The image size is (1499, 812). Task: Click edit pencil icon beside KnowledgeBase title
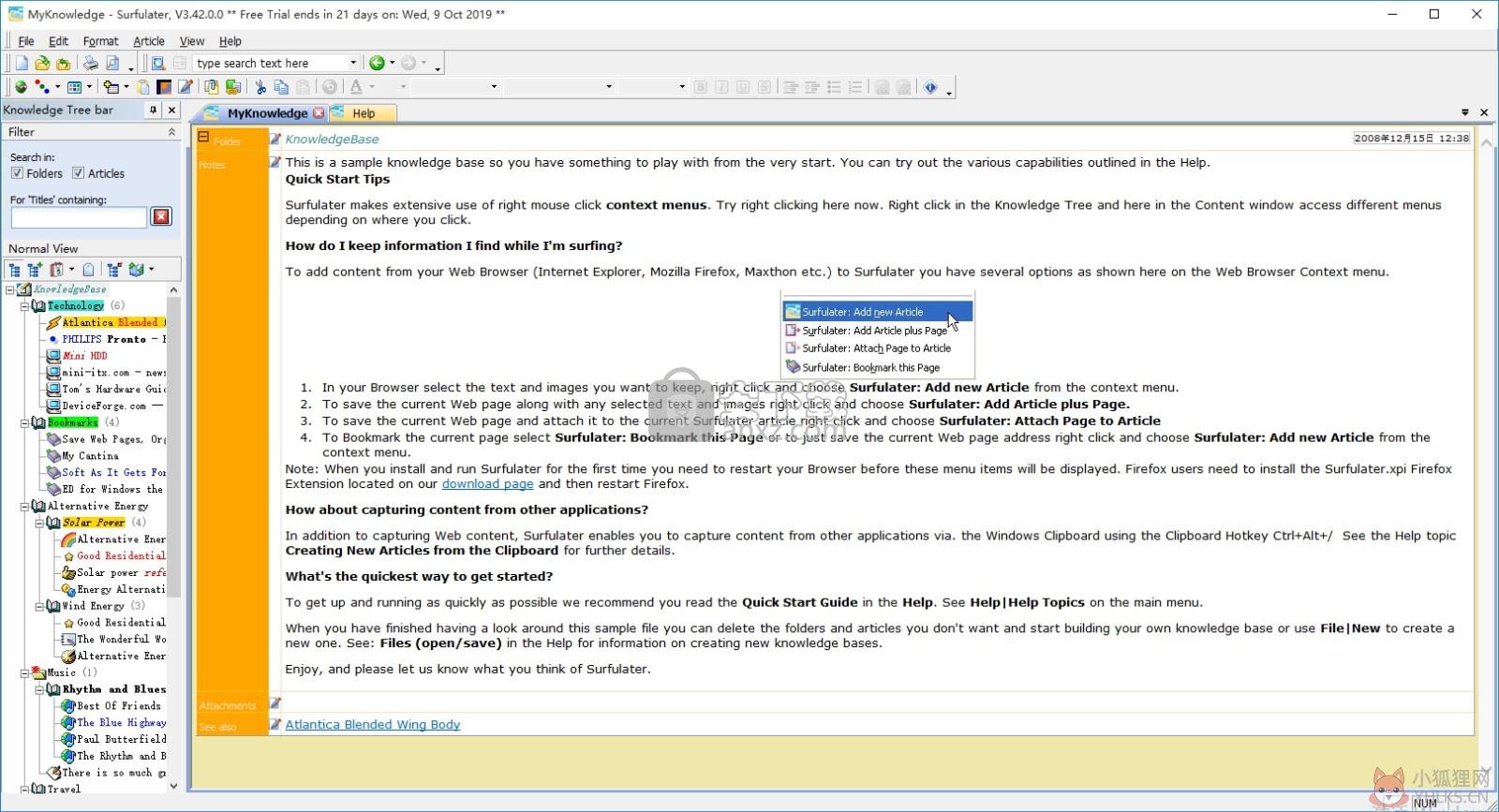tap(275, 139)
